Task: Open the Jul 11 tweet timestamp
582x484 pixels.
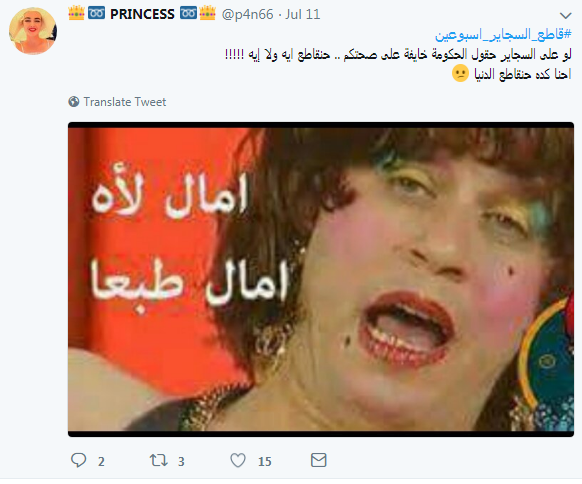Action: point(303,14)
